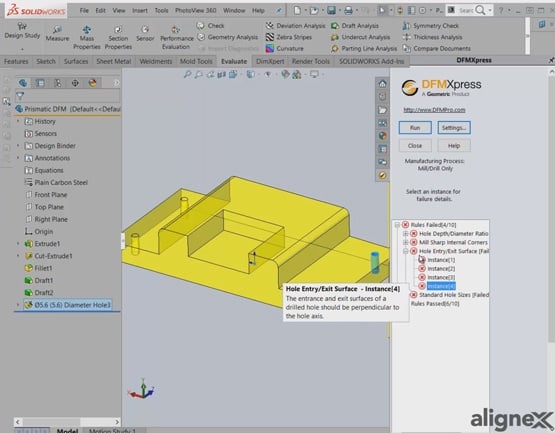The image size is (555, 433).
Task: Click the Save icon in toolbar
Action: (331, 11)
